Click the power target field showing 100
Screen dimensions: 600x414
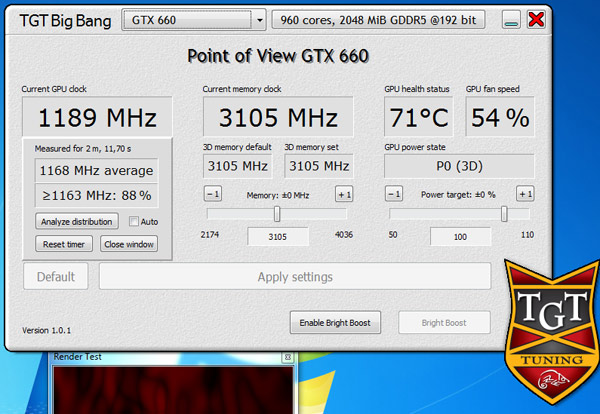[x=460, y=236]
